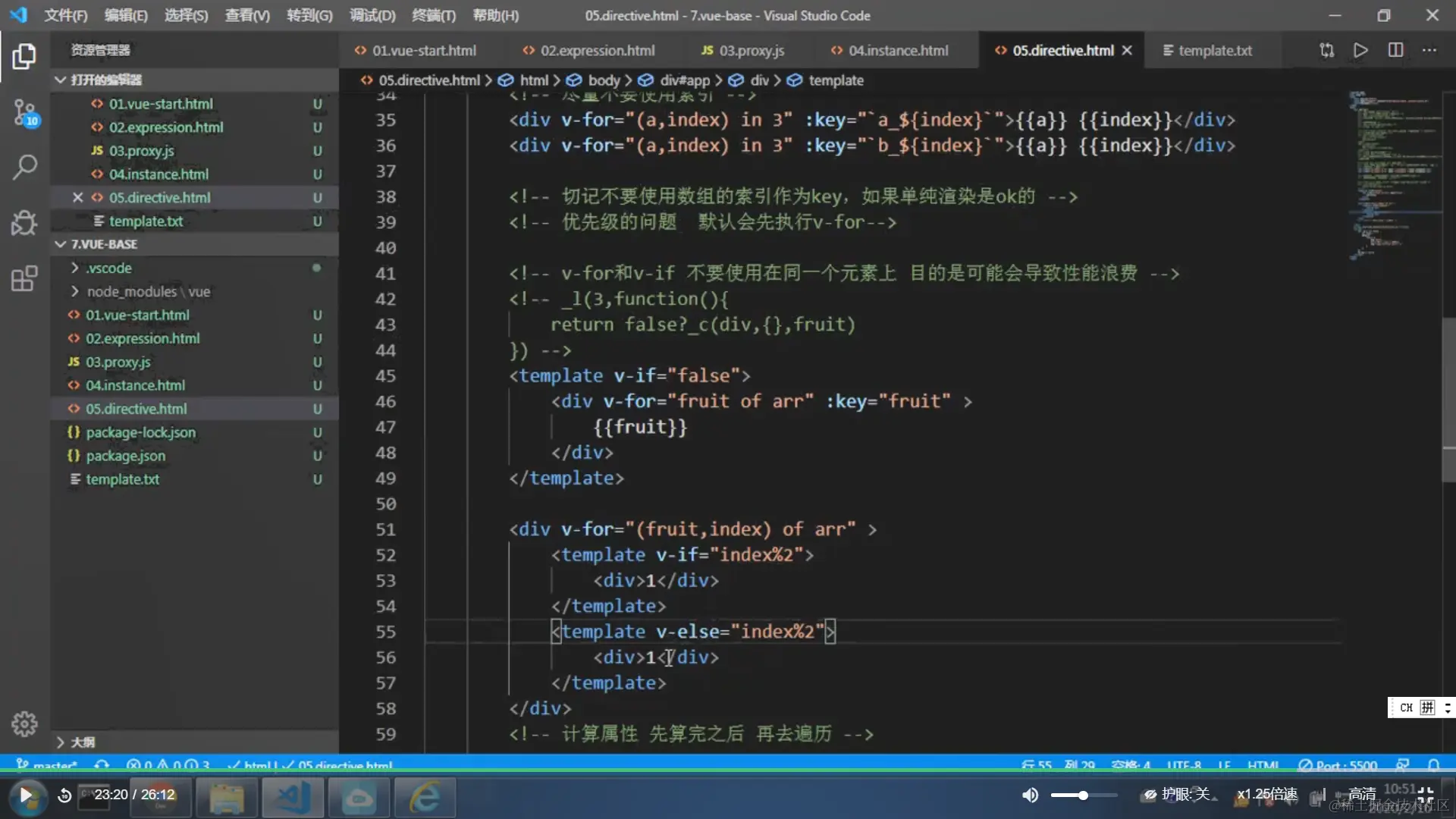Switch to the 03.proxy.js tab

(x=743, y=50)
